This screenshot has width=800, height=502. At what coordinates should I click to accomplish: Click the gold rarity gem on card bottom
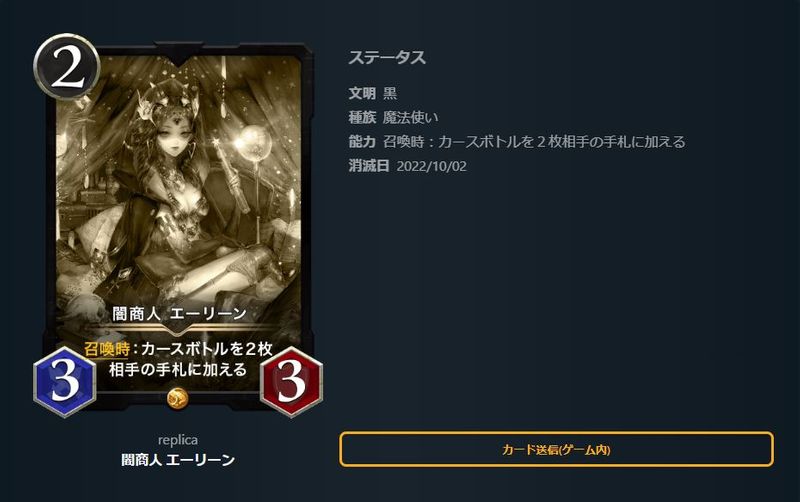(178, 398)
